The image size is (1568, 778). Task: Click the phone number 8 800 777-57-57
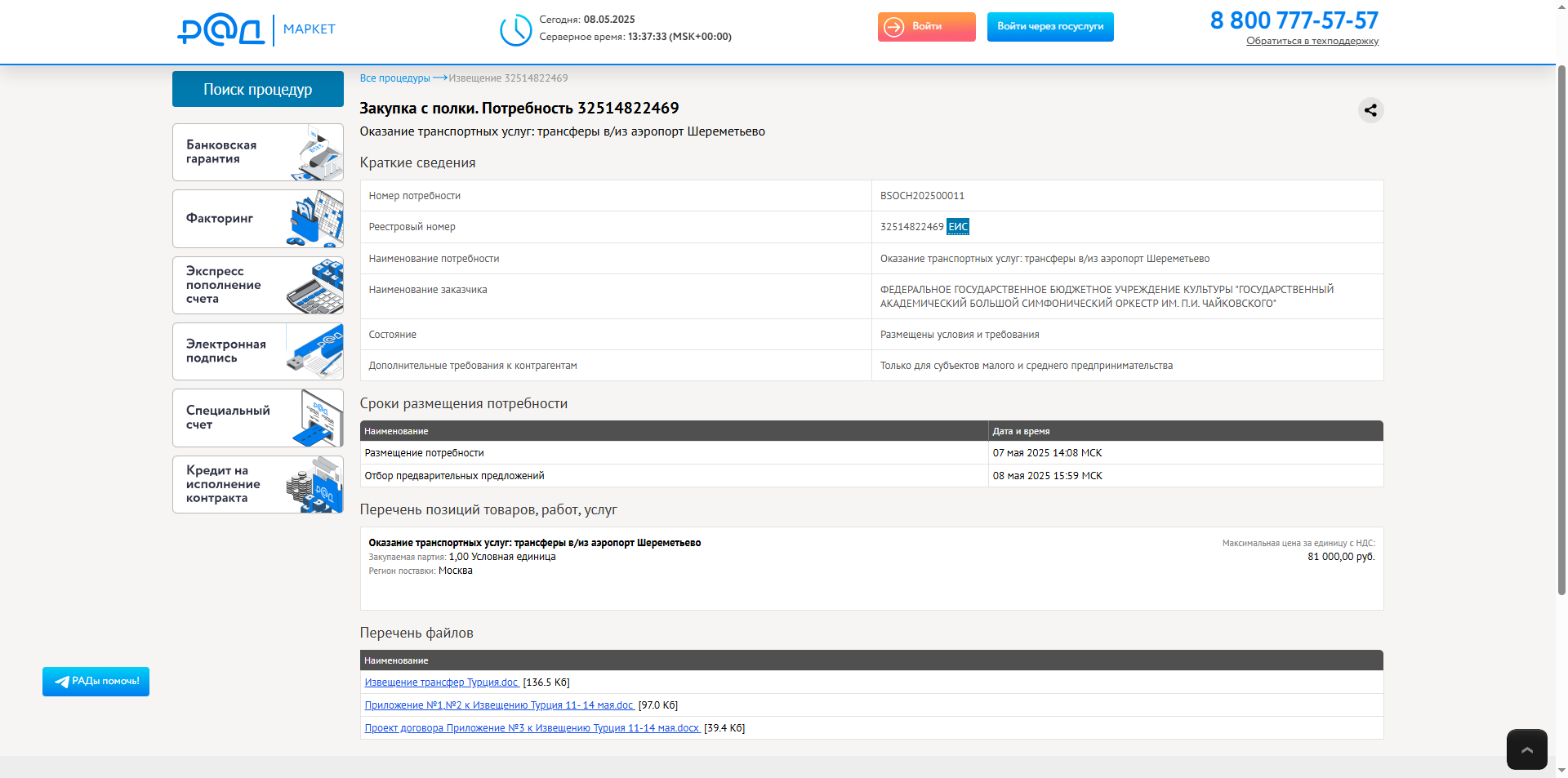(1294, 20)
